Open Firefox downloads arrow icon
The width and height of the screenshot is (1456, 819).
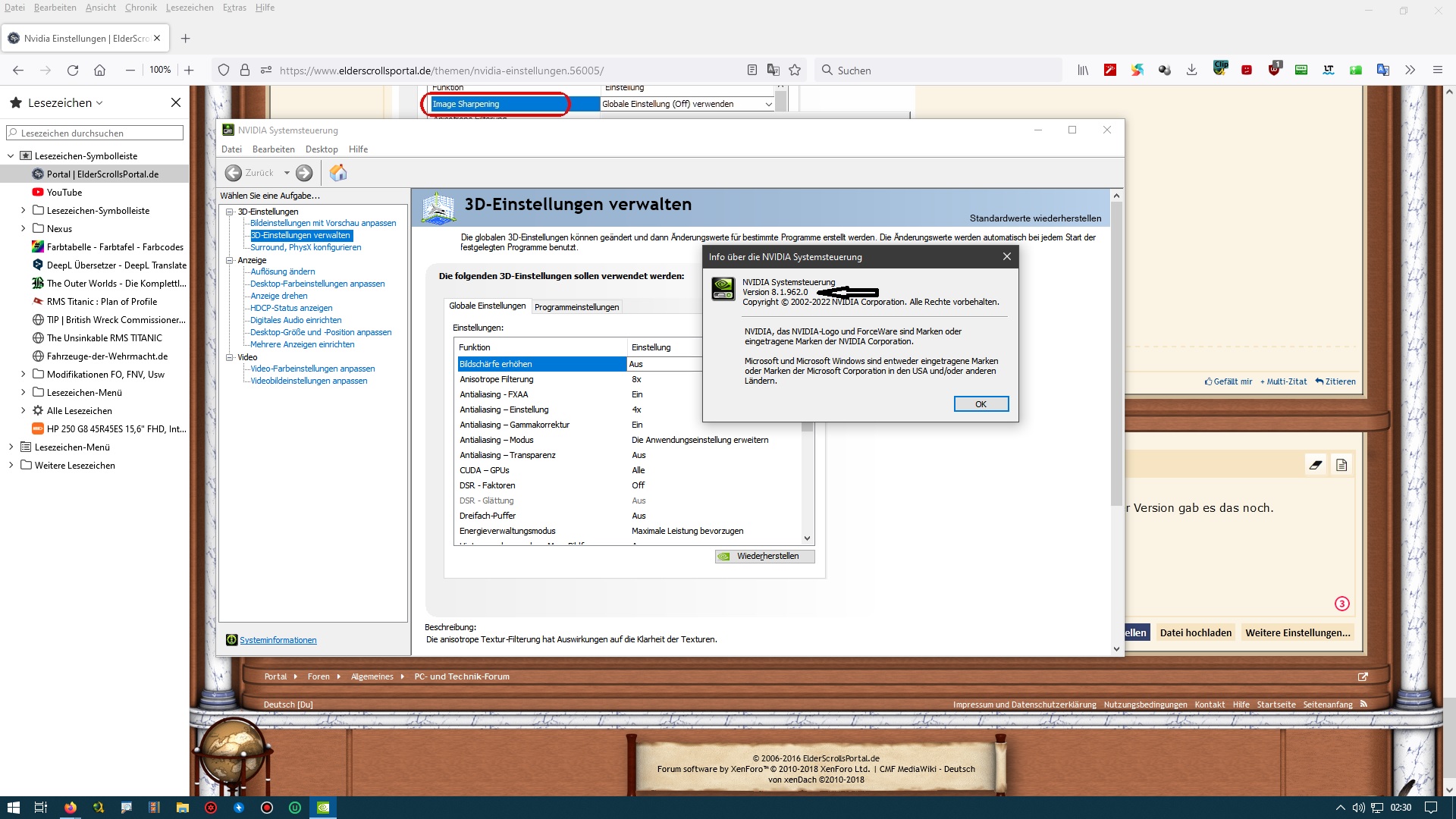coord(1191,70)
